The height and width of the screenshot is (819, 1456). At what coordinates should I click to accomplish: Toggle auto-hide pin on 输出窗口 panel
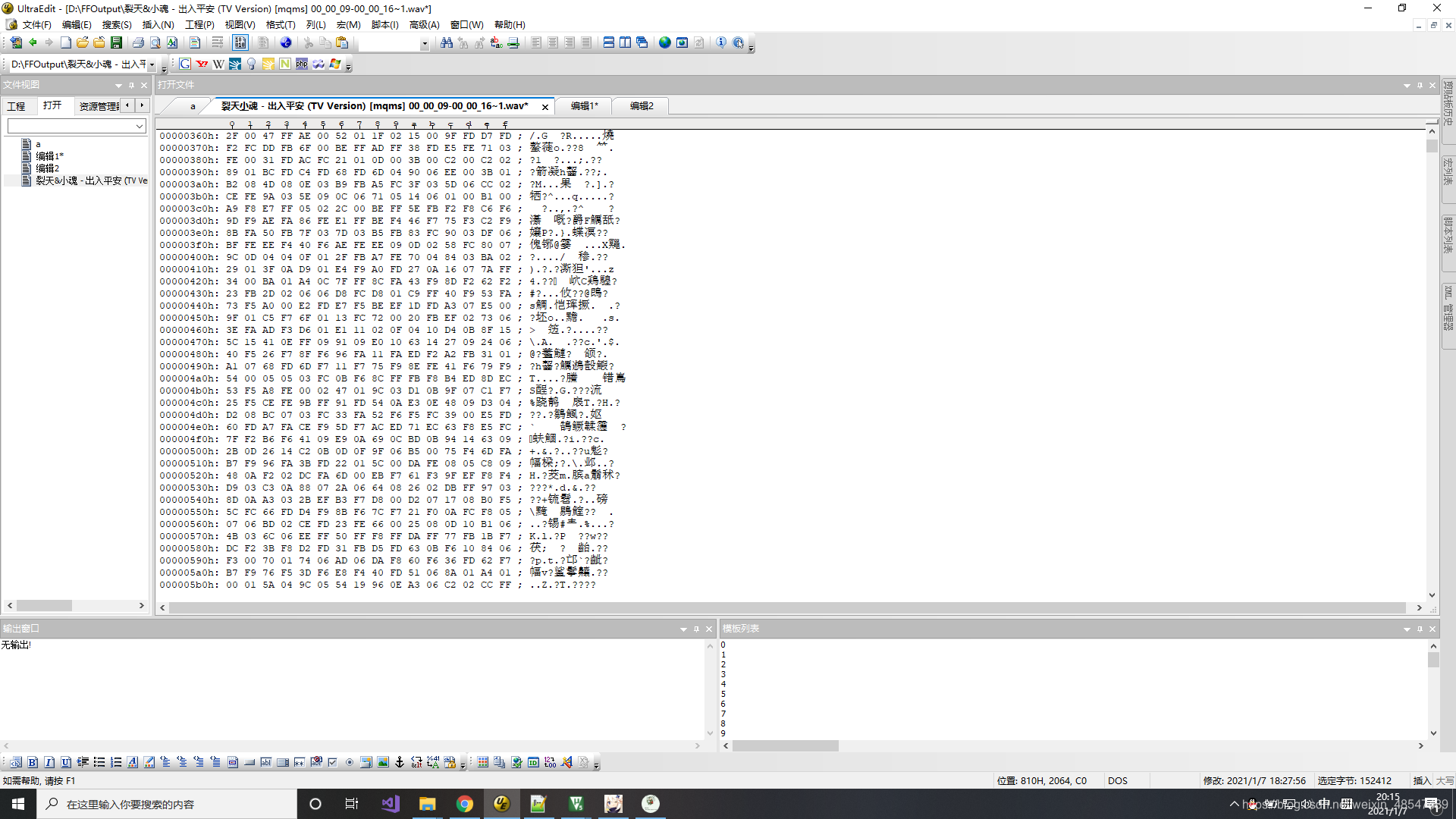click(x=696, y=629)
